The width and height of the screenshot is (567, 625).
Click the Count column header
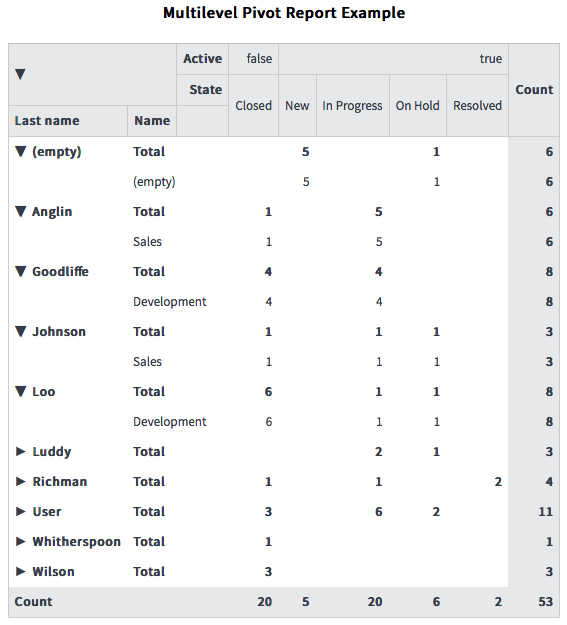(534, 90)
